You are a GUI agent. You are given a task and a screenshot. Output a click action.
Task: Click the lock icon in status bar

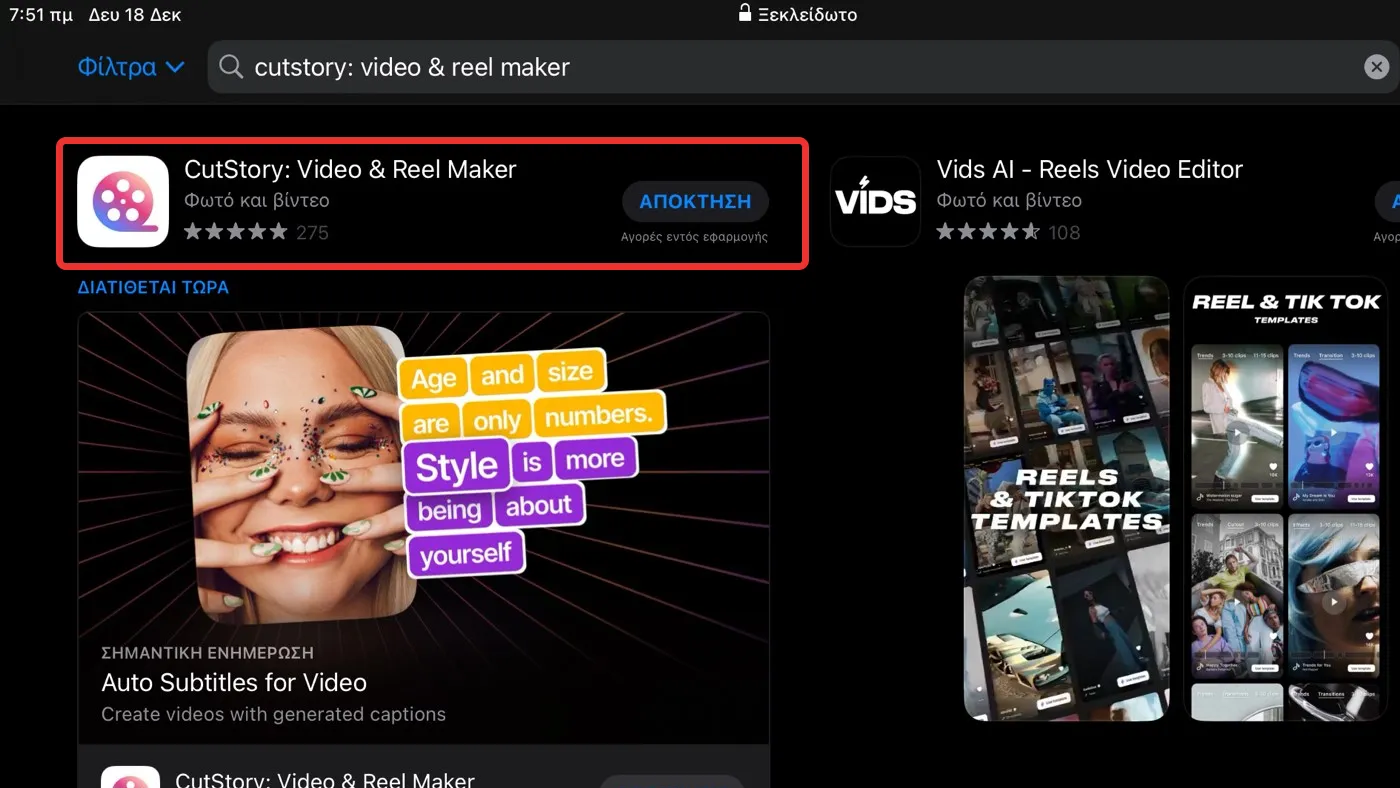(x=744, y=14)
